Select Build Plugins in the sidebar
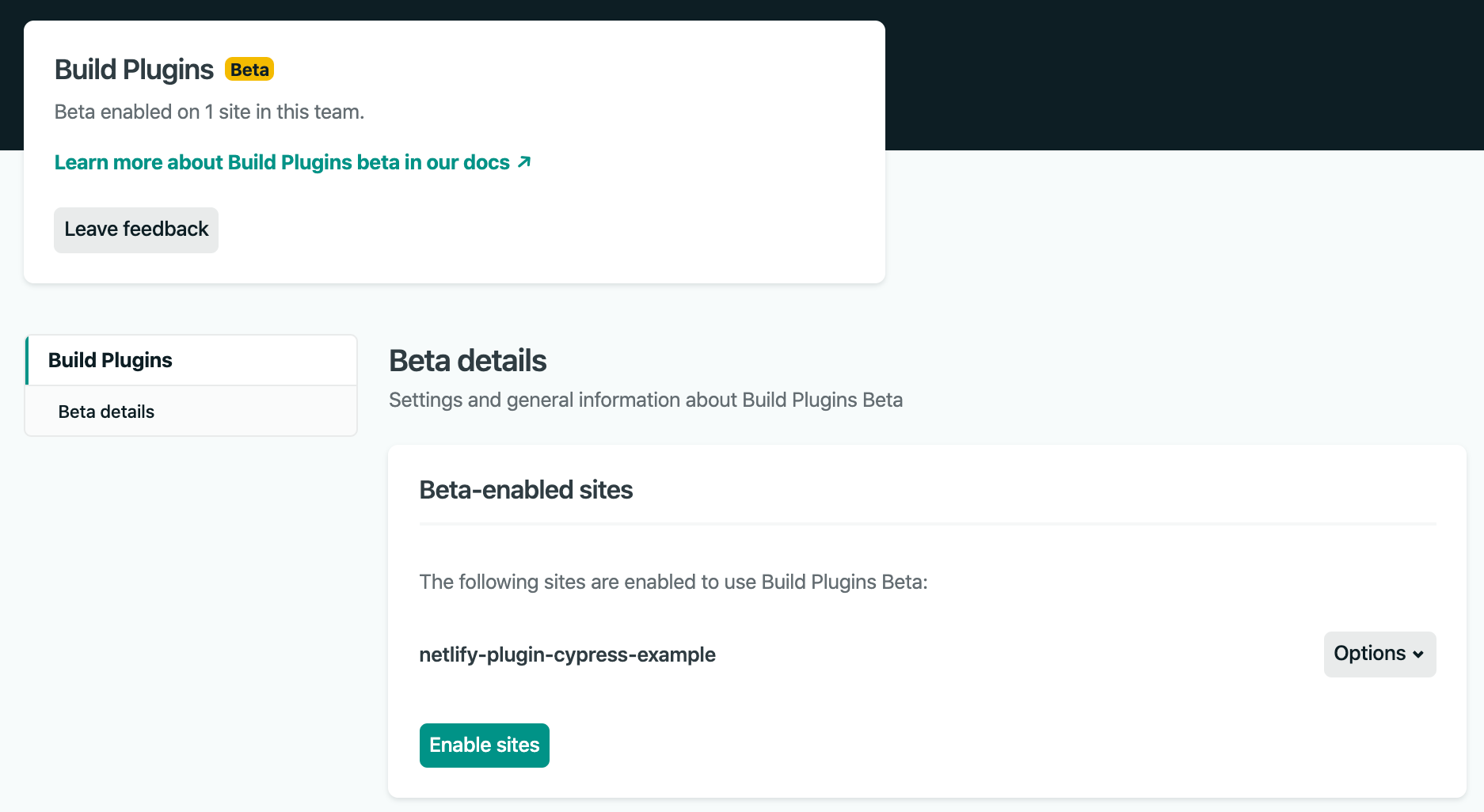This screenshot has width=1484, height=812. point(111,360)
